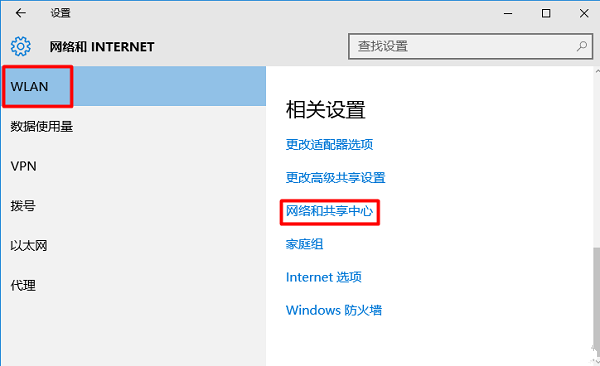Open the 网络和共享中心 link
Viewport: 600px width, 366px height.
(x=329, y=211)
